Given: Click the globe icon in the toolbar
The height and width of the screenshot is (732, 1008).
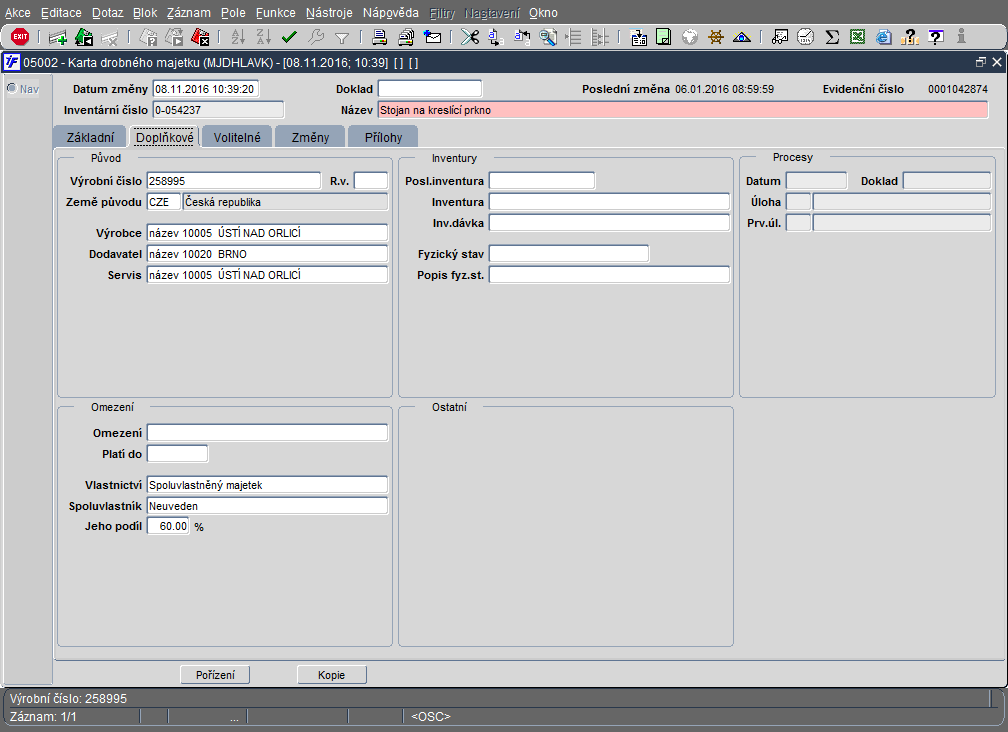Looking at the screenshot, I should (690, 37).
